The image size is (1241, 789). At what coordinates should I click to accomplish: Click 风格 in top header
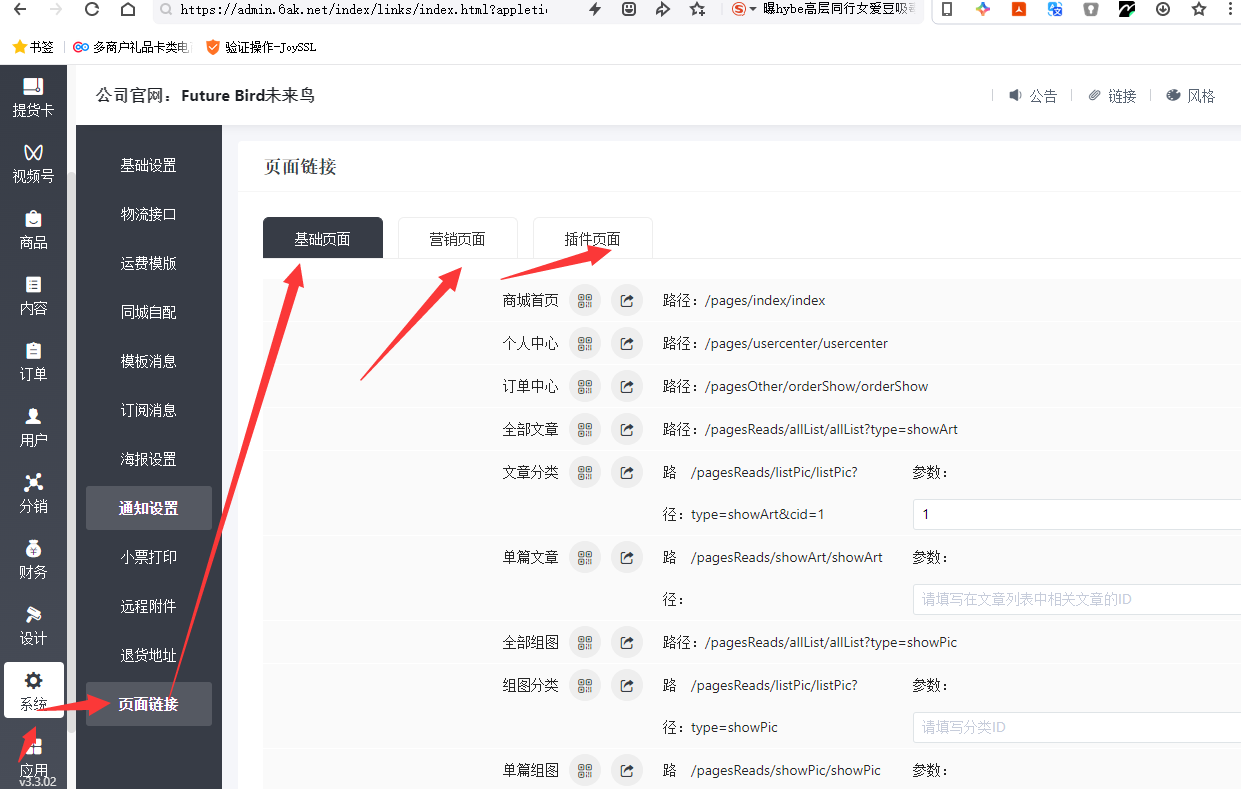tap(1190, 96)
